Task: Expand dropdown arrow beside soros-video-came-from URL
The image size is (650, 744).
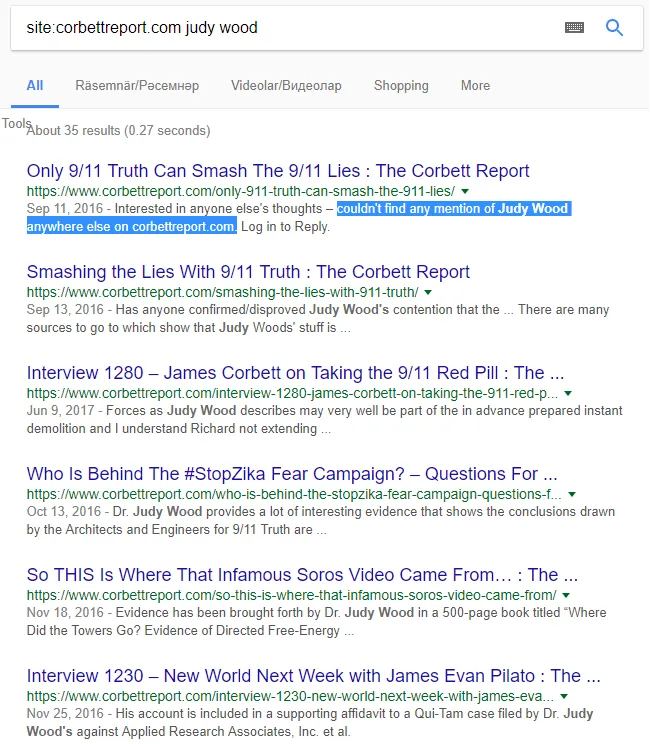Action: pos(566,595)
